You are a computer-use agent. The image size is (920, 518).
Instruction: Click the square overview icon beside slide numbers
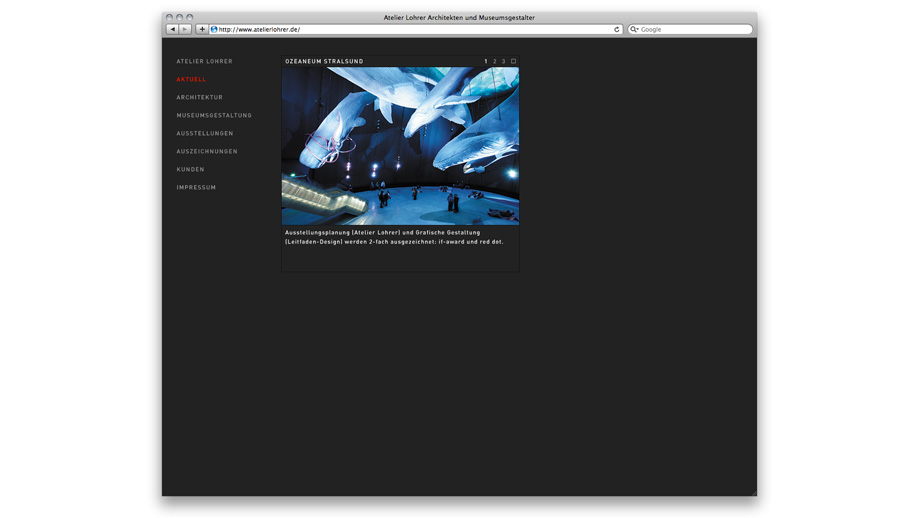coord(514,62)
